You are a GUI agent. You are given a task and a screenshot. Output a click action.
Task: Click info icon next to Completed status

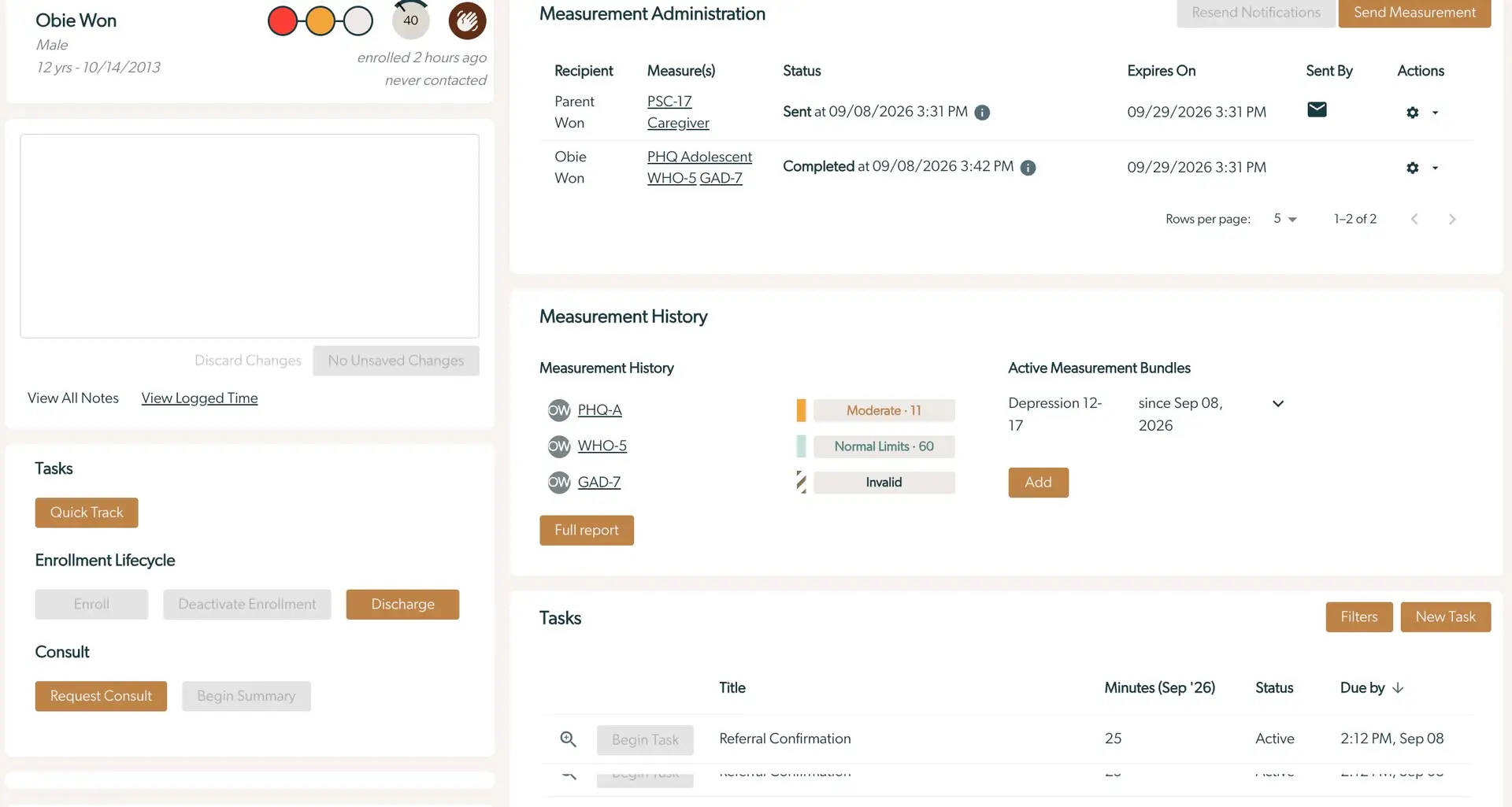click(1028, 168)
